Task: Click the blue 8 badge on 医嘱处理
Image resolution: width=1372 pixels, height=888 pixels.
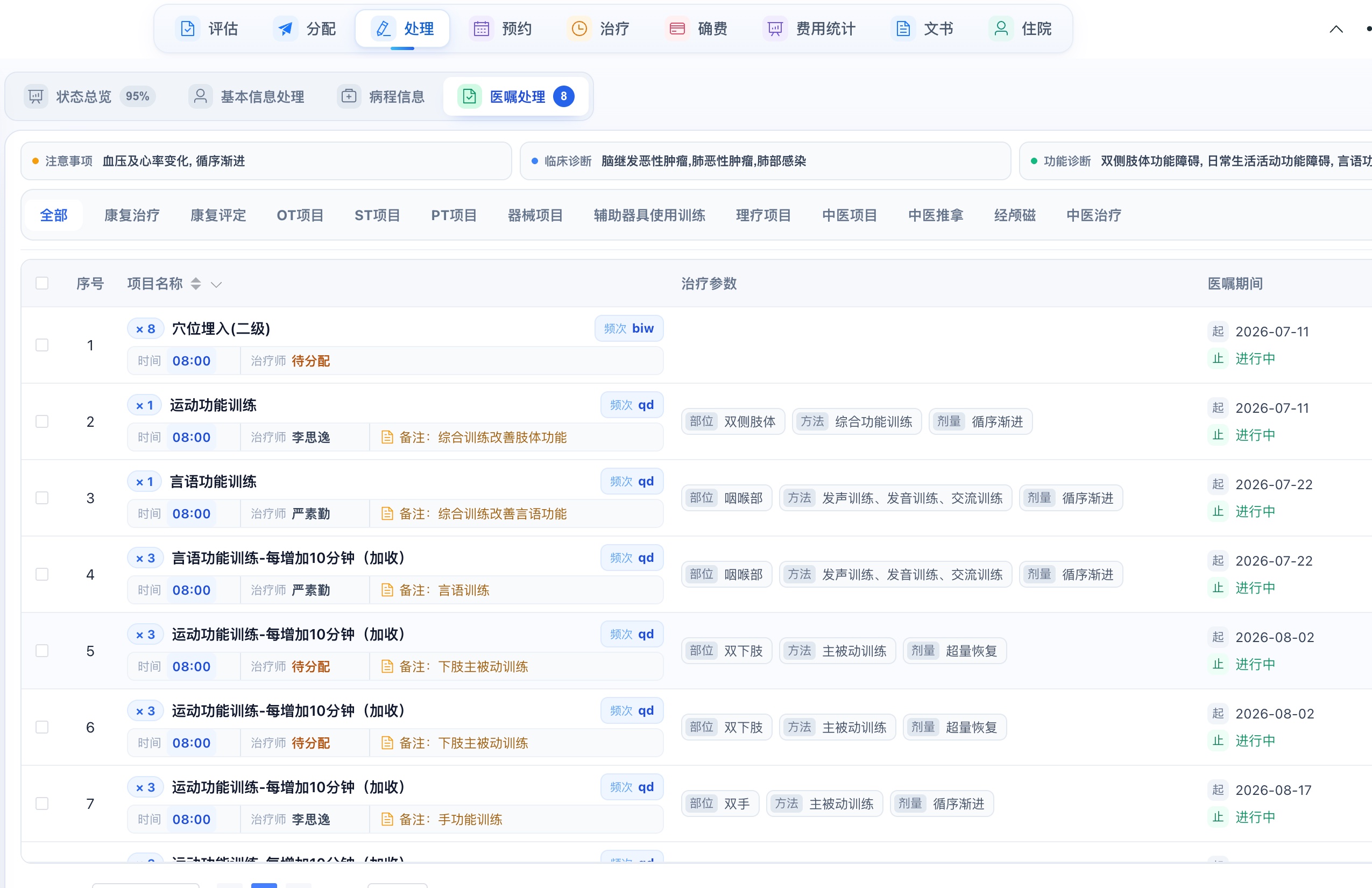Action: [563, 96]
